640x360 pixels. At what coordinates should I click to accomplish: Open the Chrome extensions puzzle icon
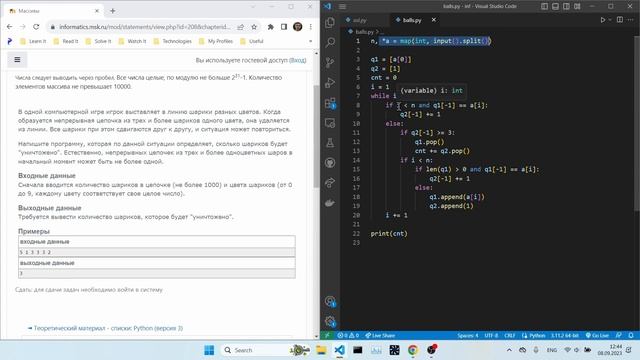tap(270, 27)
